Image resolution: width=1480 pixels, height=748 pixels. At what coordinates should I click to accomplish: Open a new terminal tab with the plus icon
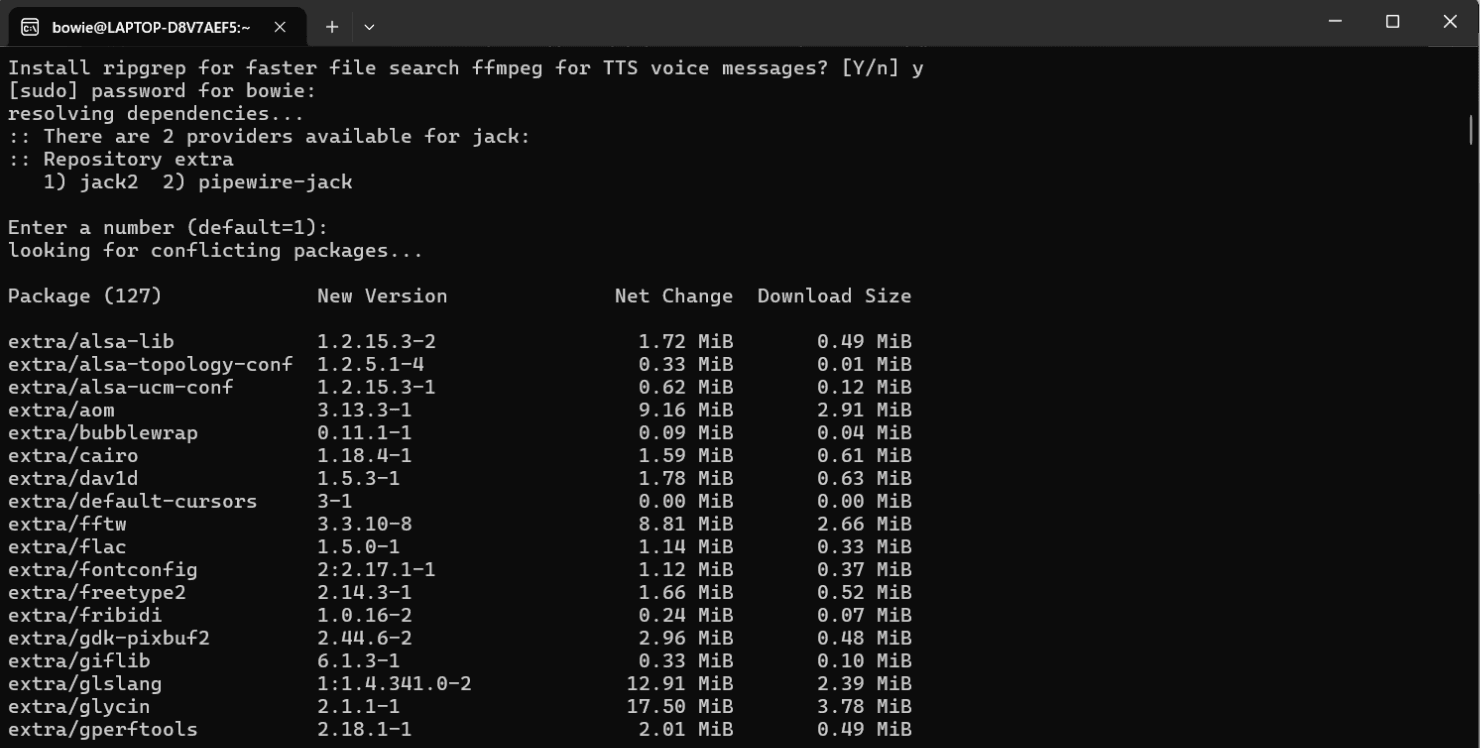click(x=331, y=27)
